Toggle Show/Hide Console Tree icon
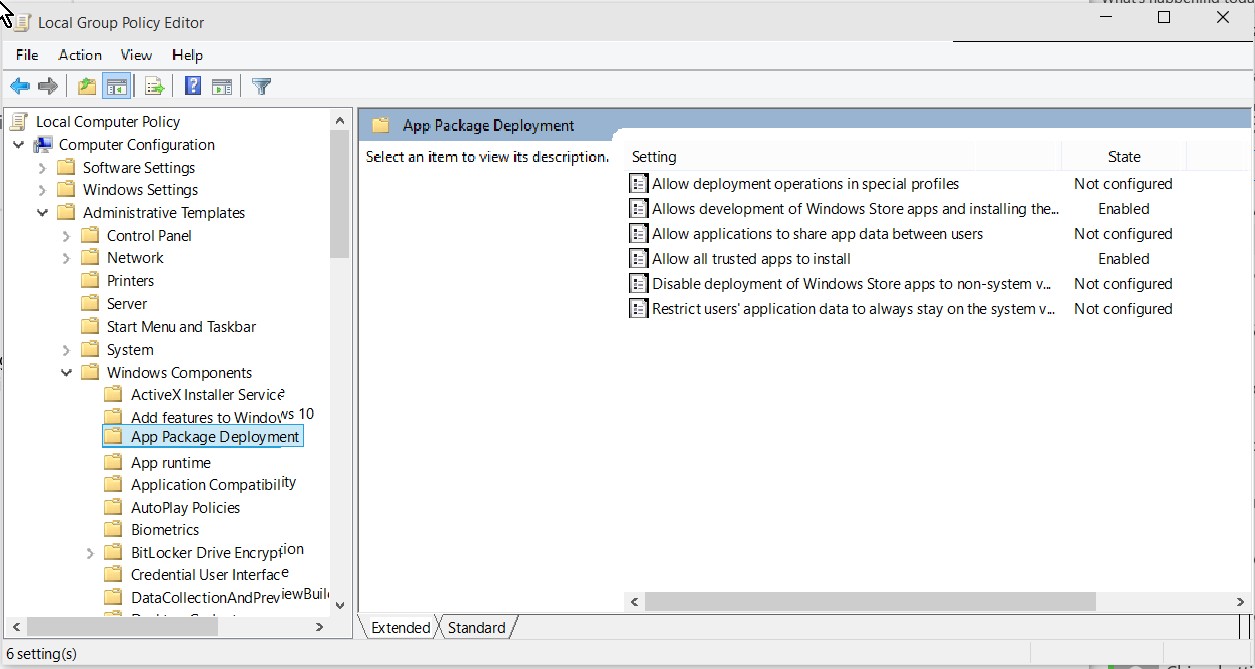This screenshot has height=669, width=1255. point(116,87)
